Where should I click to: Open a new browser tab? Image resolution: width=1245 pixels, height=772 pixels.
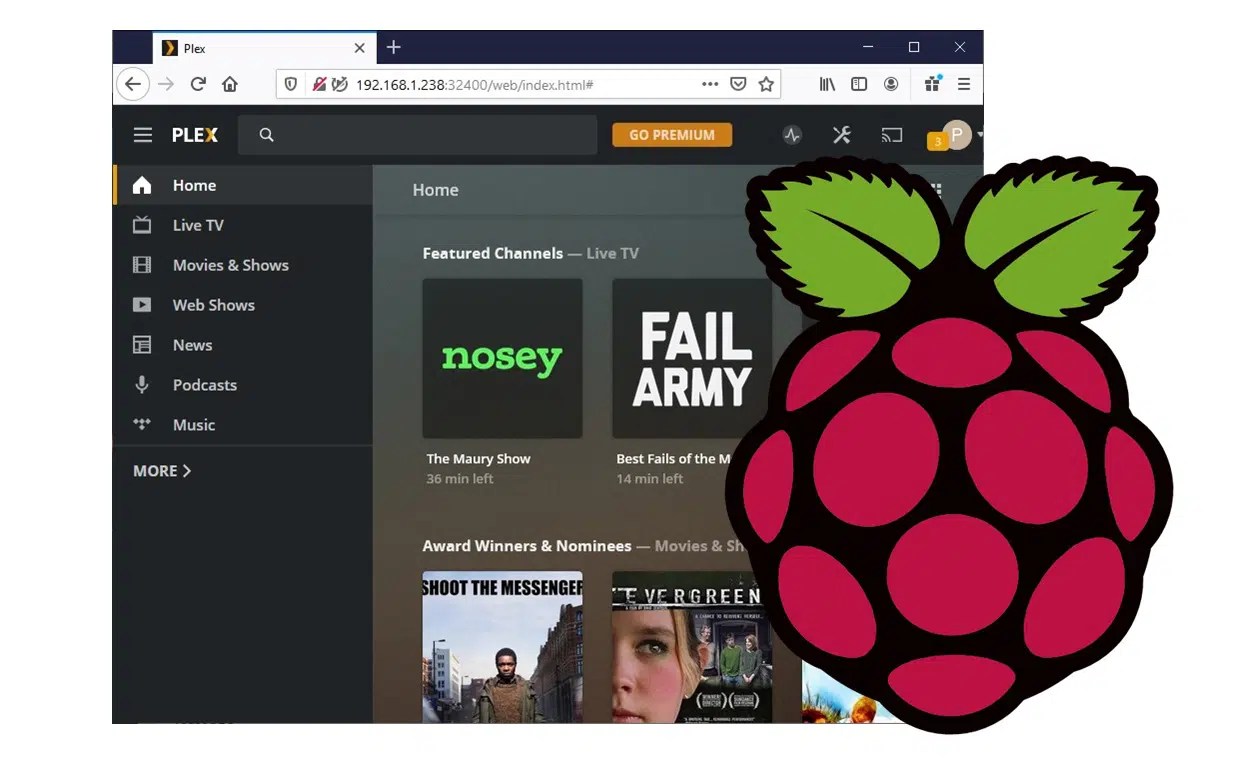click(x=393, y=47)
